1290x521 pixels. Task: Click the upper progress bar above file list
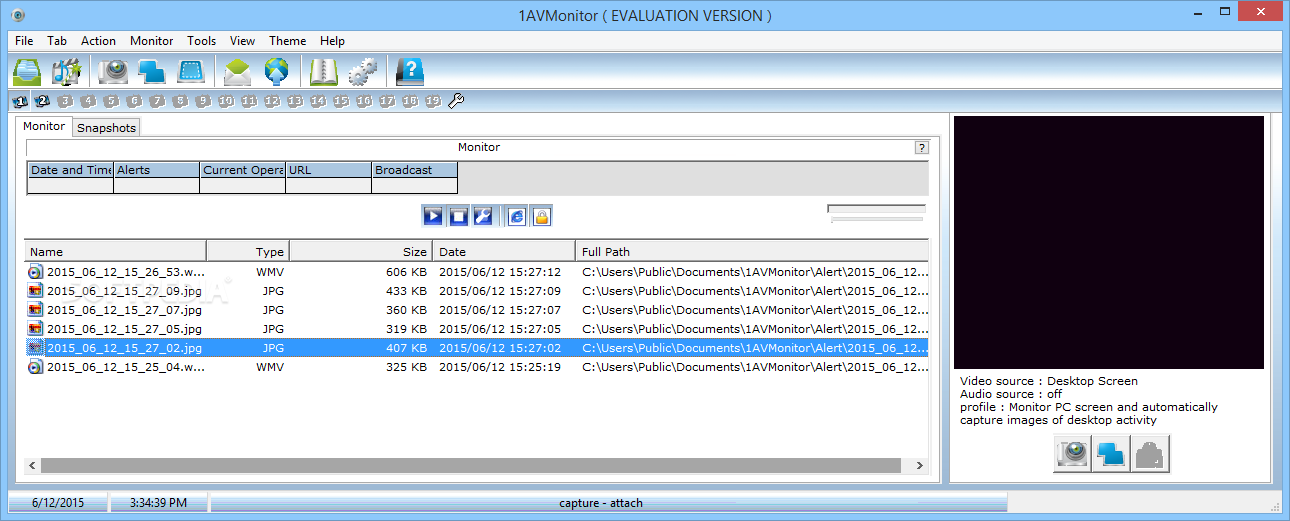[x=876, y=208]
